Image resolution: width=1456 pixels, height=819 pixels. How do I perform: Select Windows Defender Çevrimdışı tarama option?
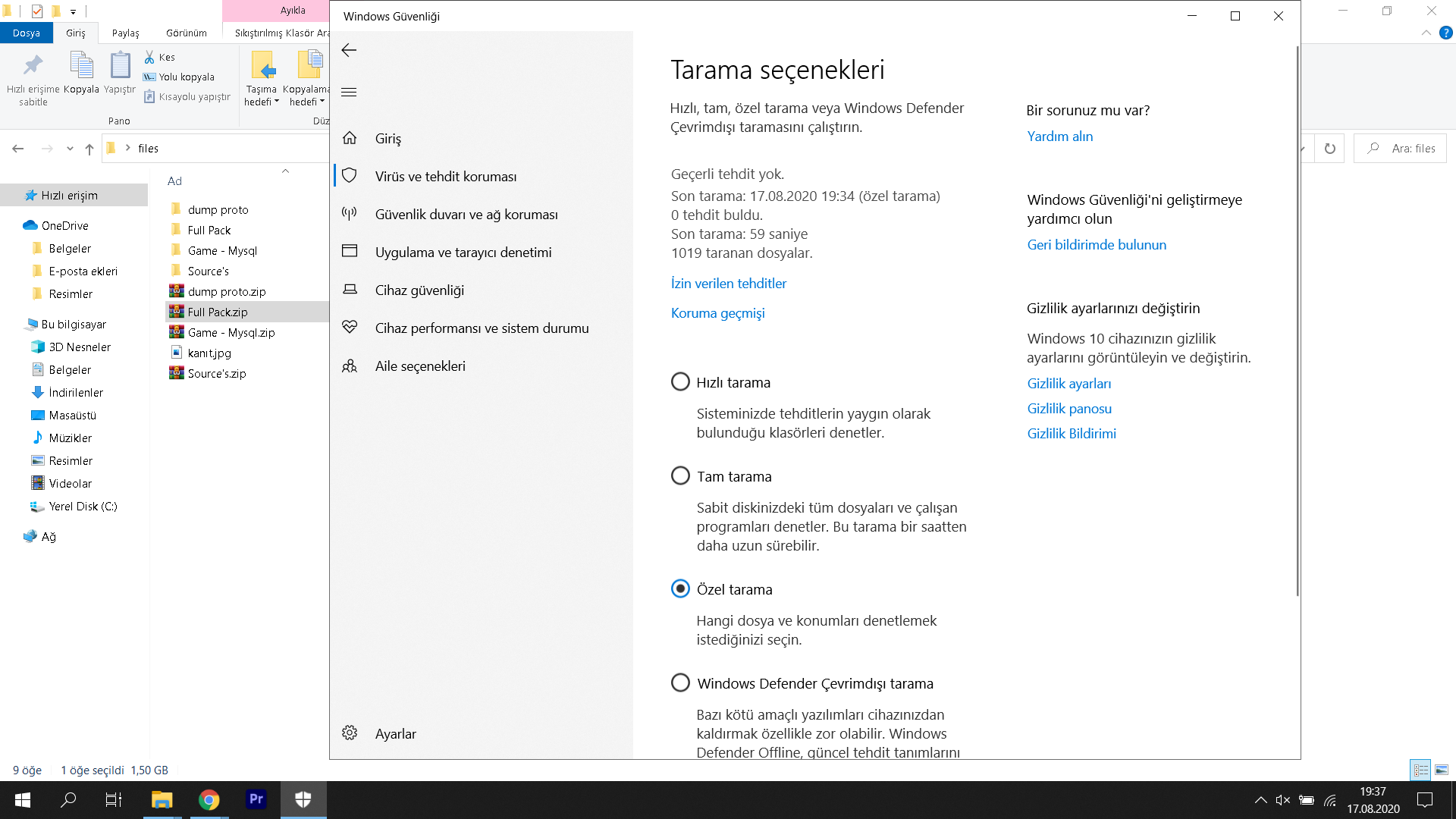[x=680, y=682]
